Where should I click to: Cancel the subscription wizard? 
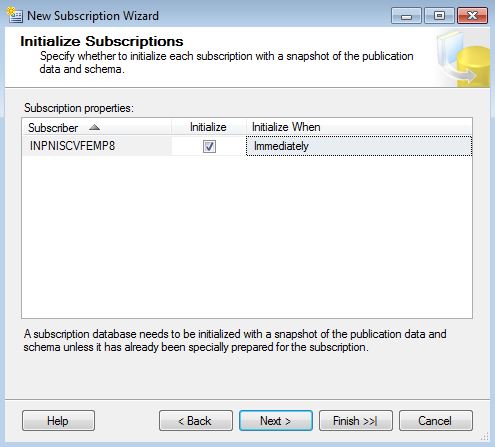(436, 421)
